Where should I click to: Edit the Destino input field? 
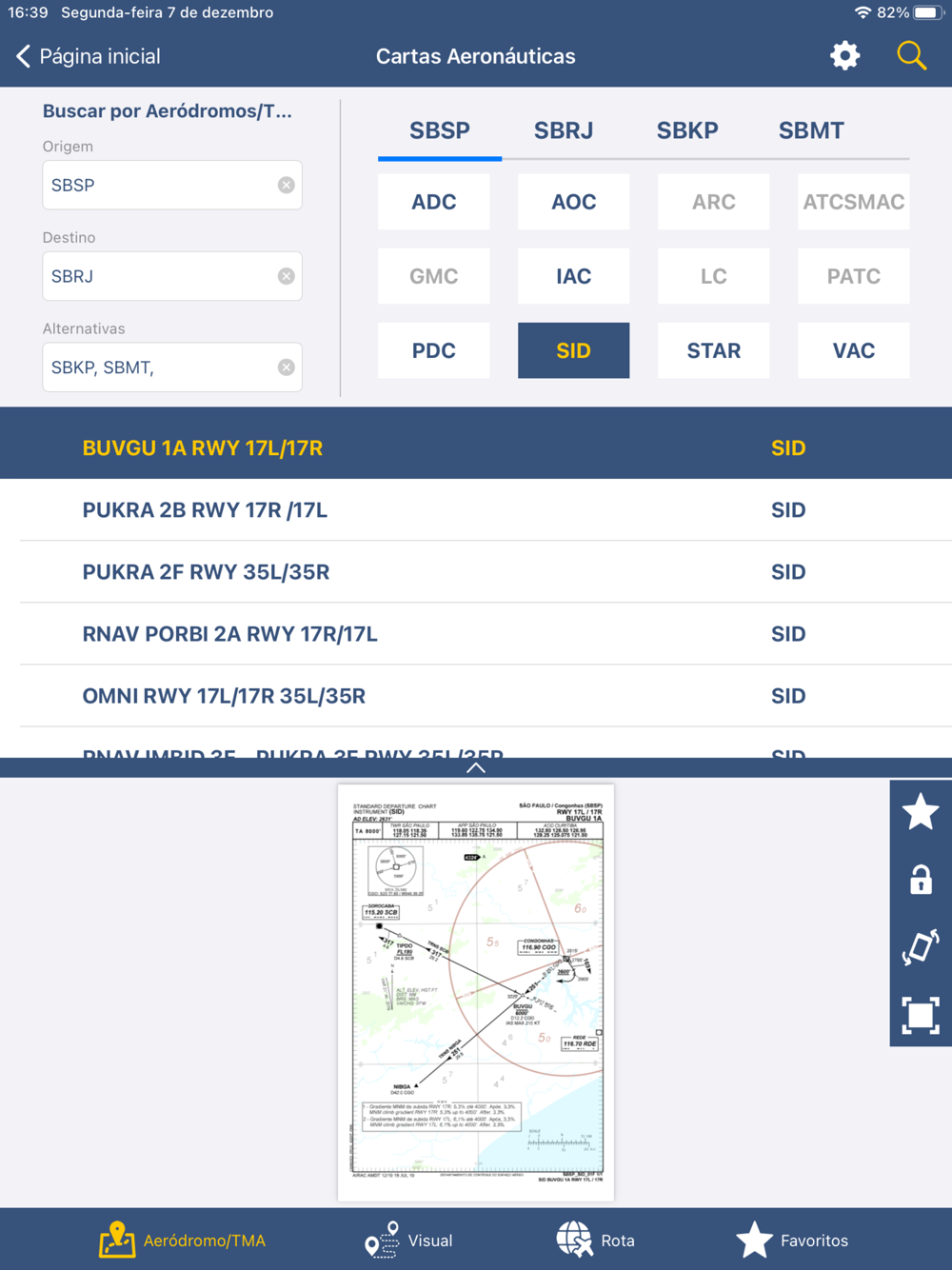172,276
